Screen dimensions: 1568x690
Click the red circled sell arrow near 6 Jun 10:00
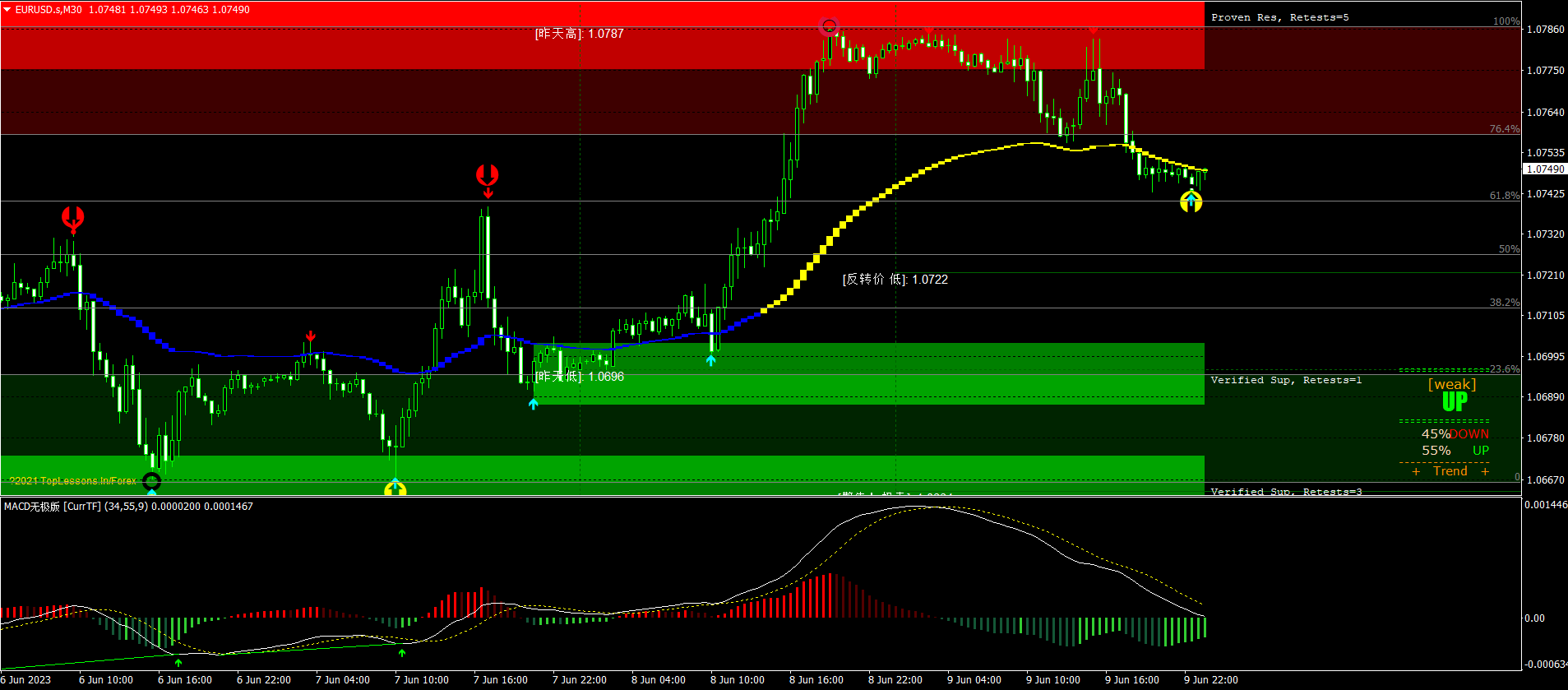point(73,219)
